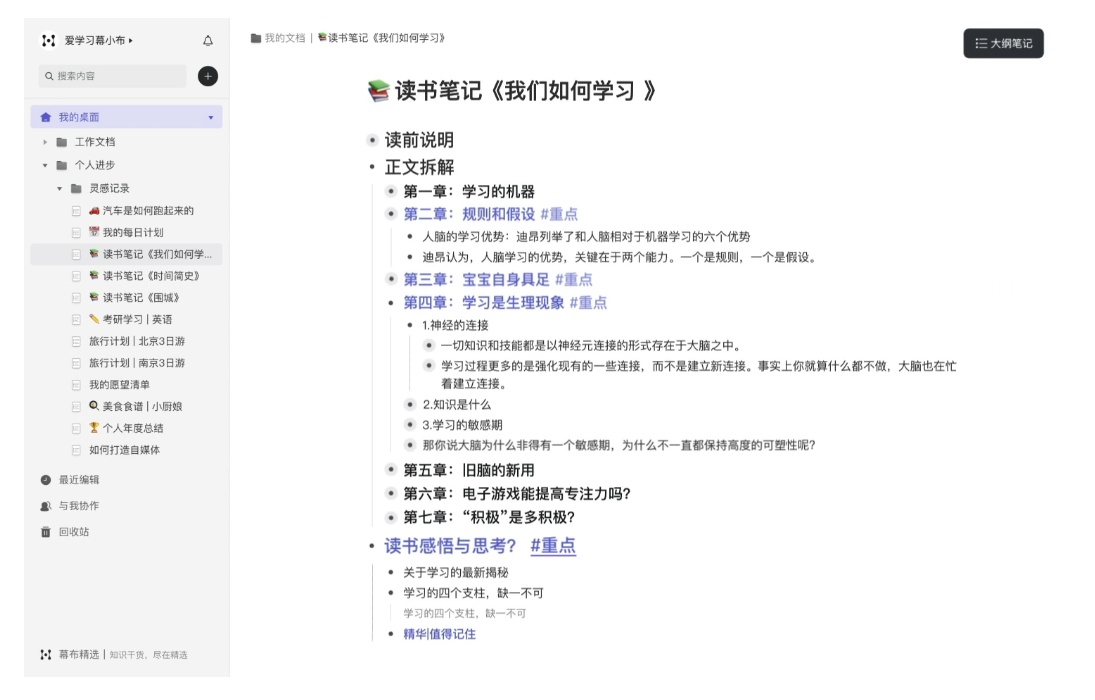Click the #重点 tag beside 读书感悟与思考
The width and height of the screenshot is (1095, 700).
point(553,546)
